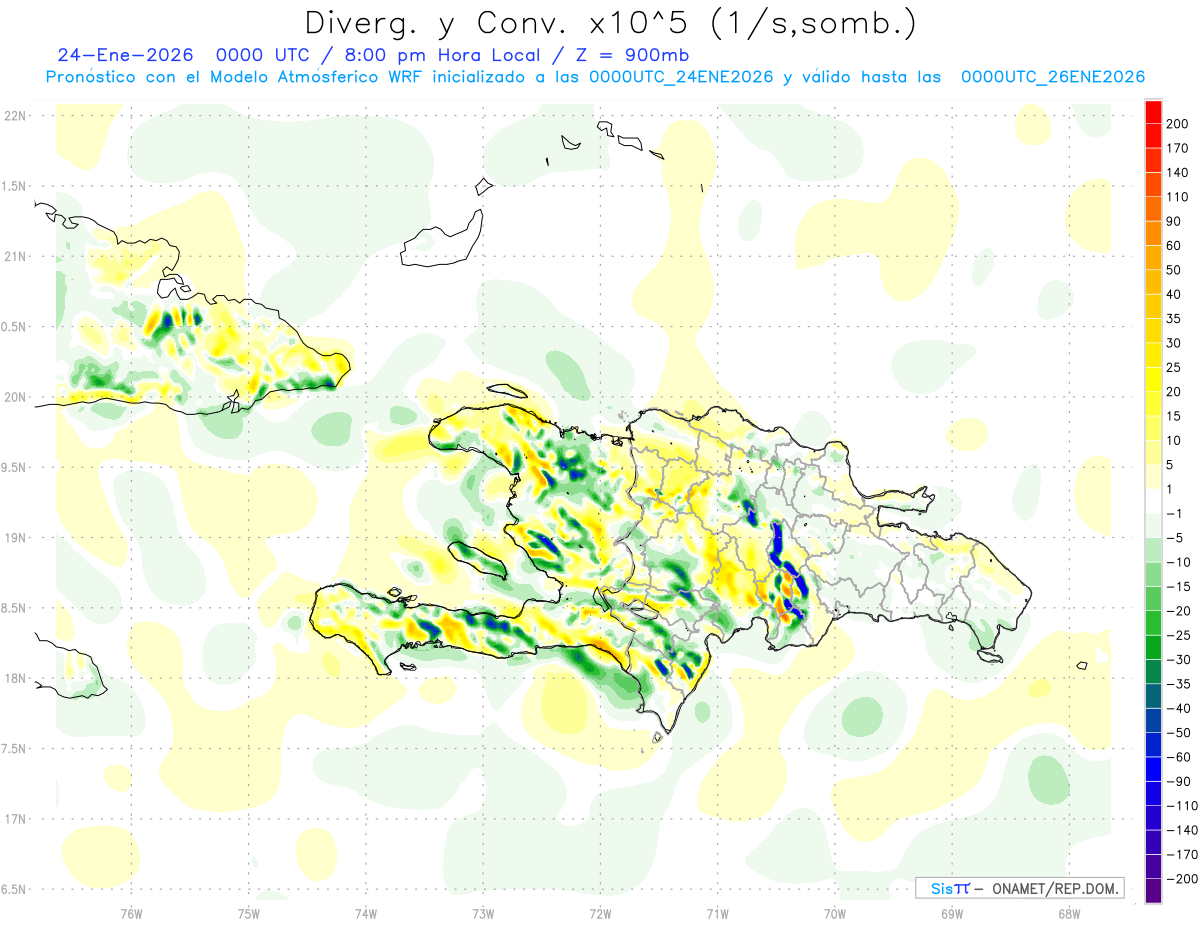Image resolution: width=1200 pixels, height=927 pixels.
Task: Click the -50 value on the color scale
Action: (1177, 732)
